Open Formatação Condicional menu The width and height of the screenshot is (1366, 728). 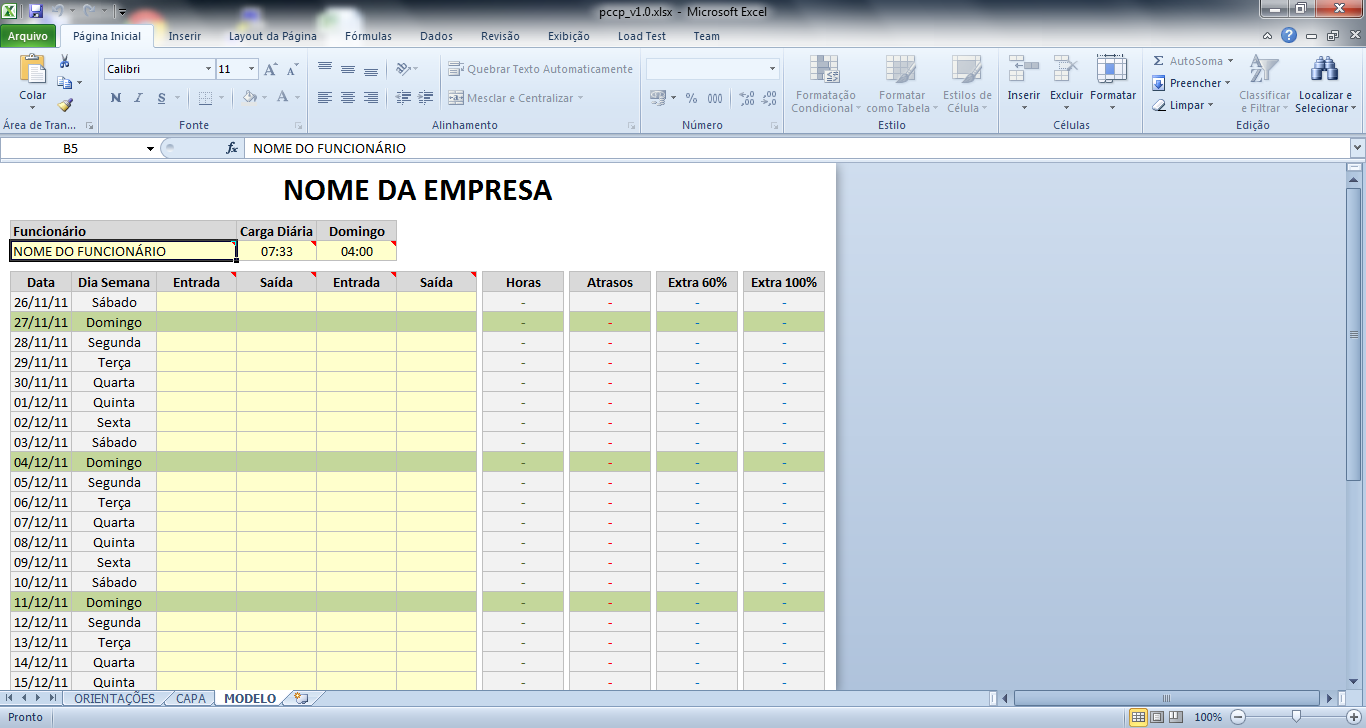pyautogui.click(x=824, y=84)
